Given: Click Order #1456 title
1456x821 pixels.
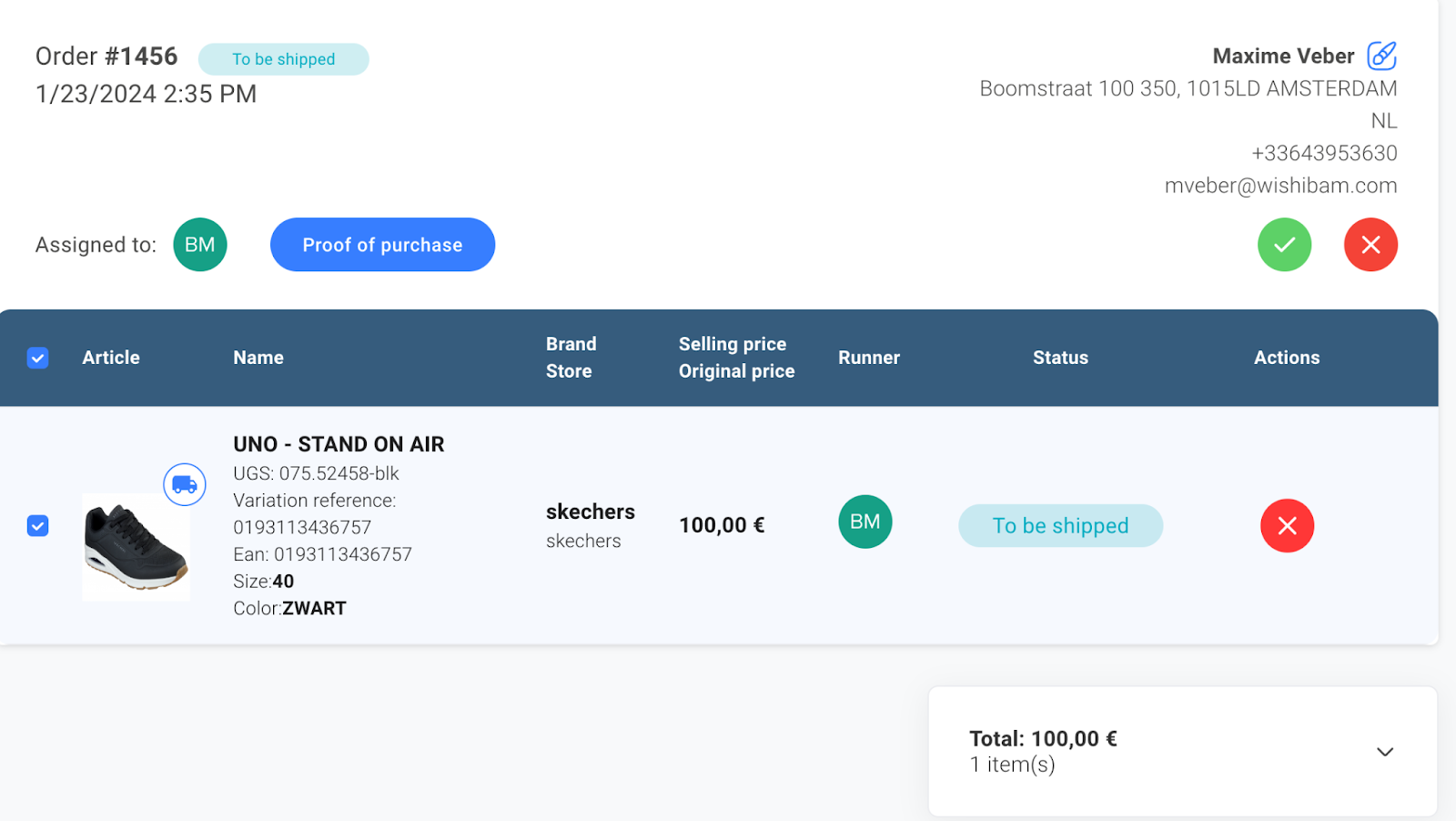Looking at the screenshot, I should (x=106, y=56).
